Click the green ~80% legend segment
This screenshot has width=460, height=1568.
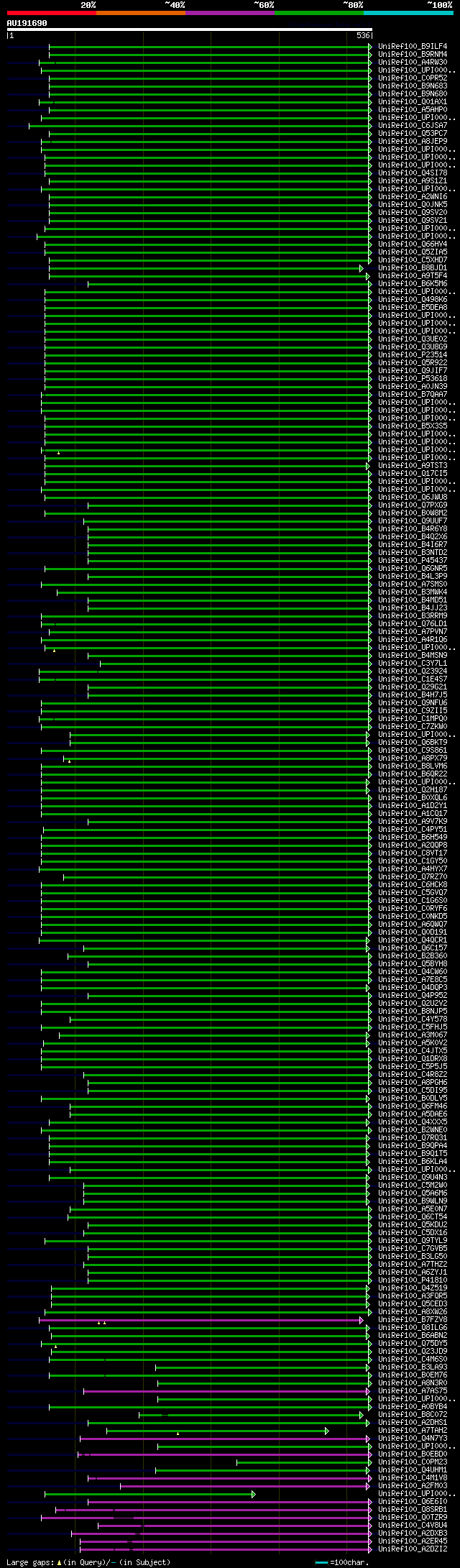click(318, 13)
